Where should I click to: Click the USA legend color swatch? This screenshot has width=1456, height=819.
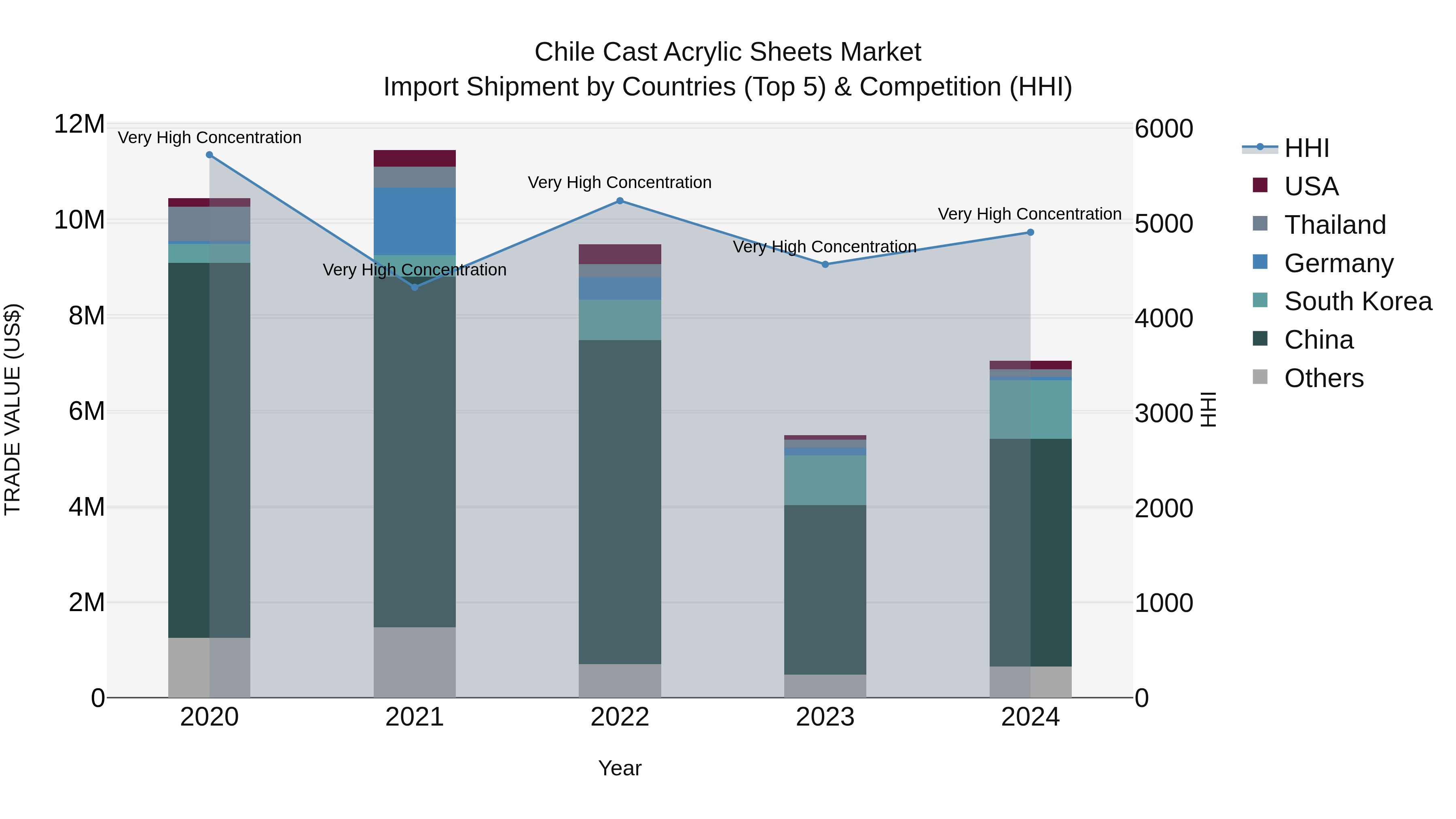(1260, 185)
